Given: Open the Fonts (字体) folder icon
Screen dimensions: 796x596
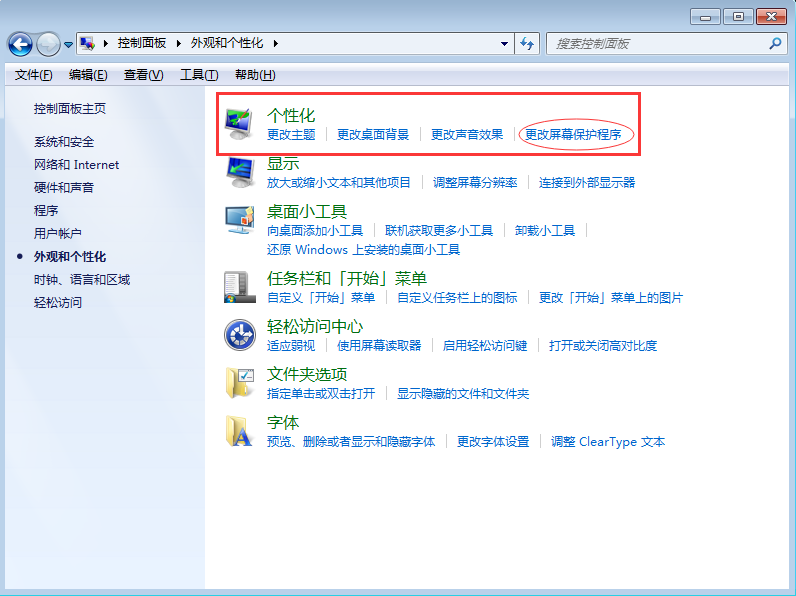Looking at the screenshot, I should (x=239, y=431).
